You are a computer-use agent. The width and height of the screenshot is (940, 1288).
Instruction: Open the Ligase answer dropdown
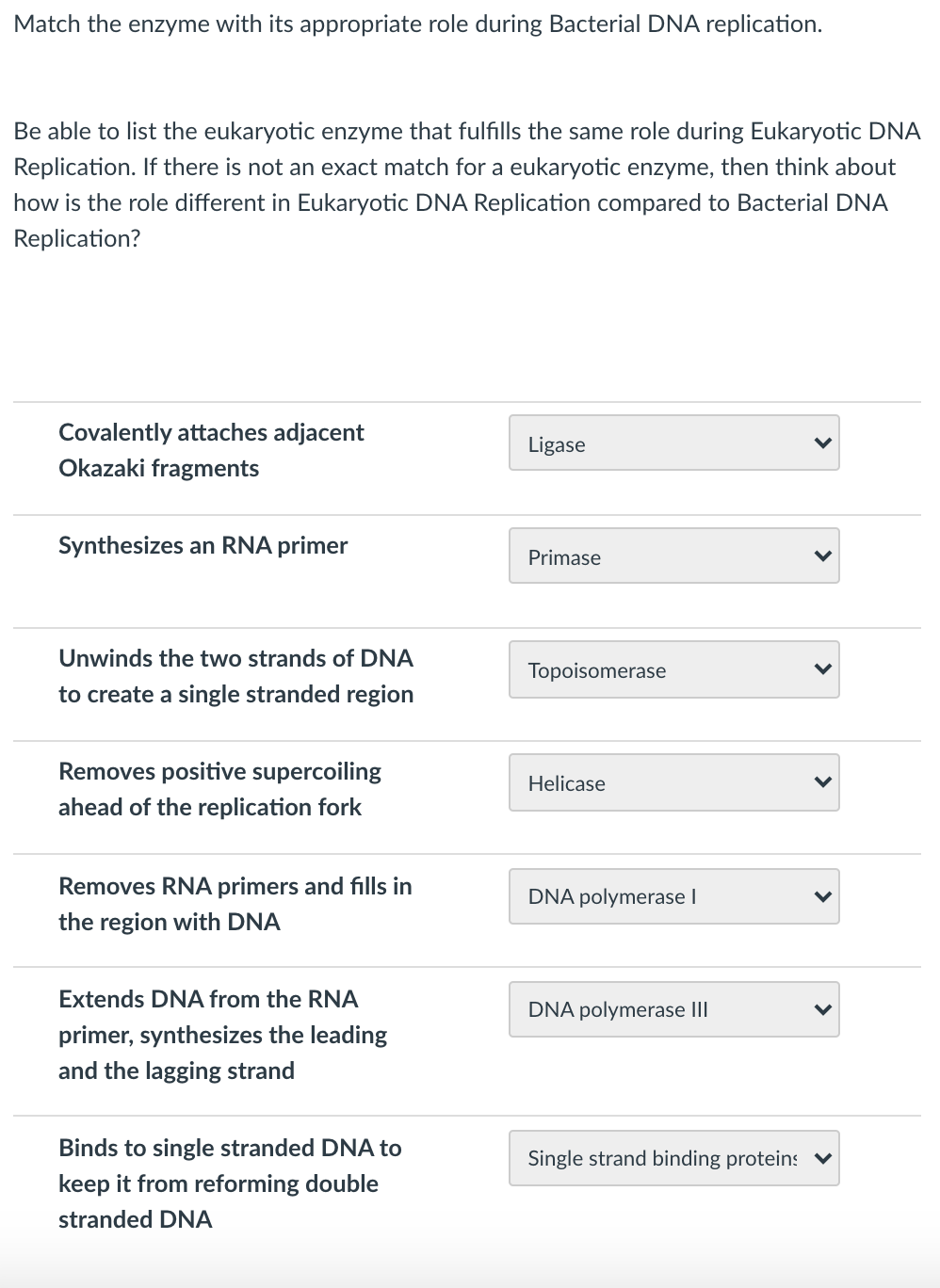(x=673, y=443)
